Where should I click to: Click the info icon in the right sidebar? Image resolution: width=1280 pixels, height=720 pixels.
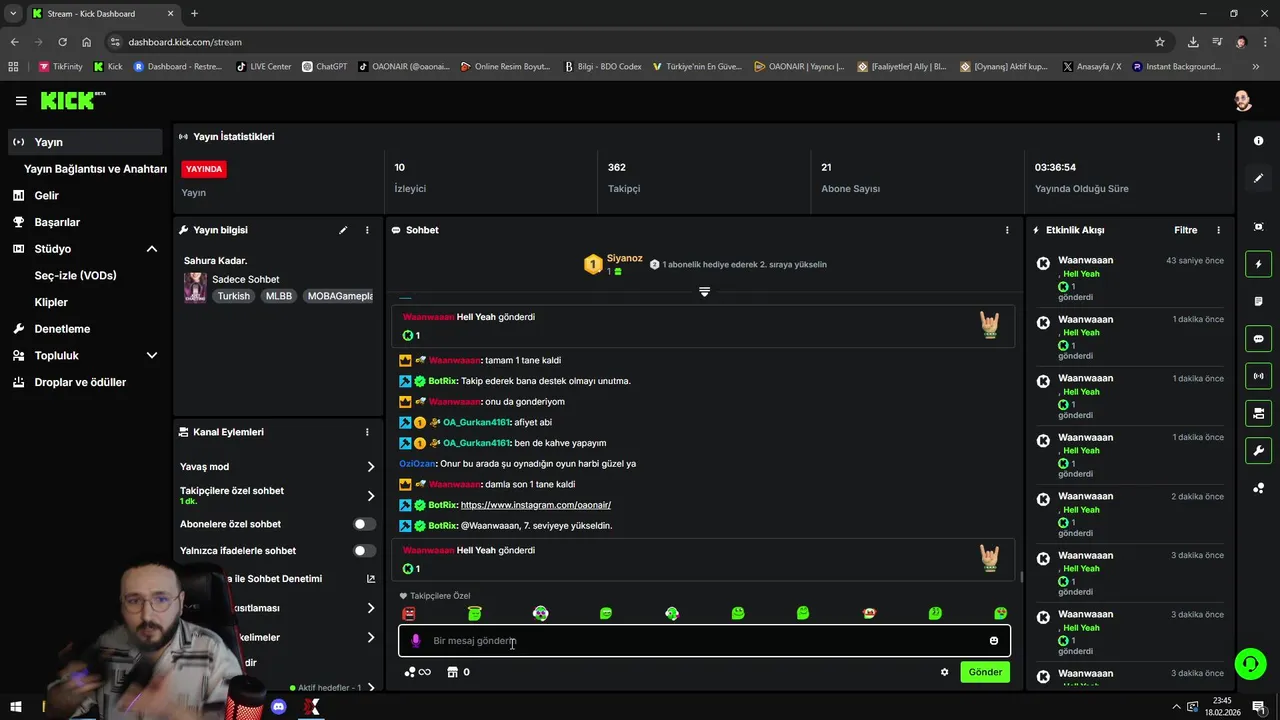pyautogui.click(x=1258, y=141)
